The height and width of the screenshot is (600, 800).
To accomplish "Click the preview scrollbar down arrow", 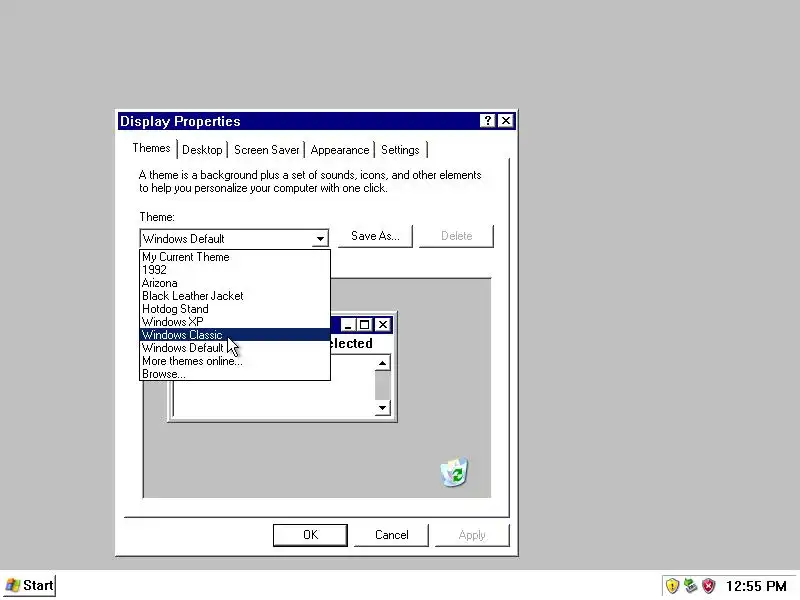I will click(382, 408).
